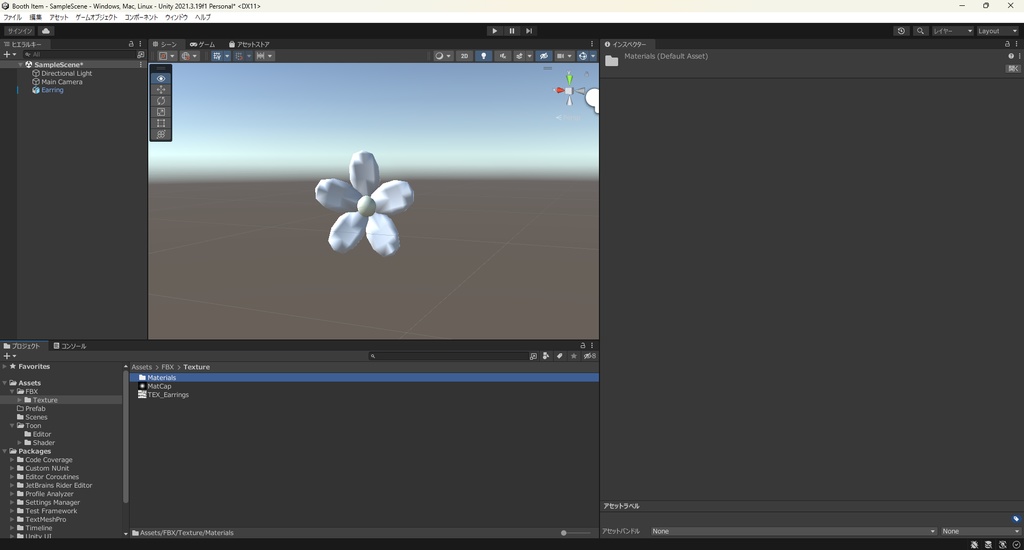Select the Earring object in hierarchy
The width and height of the screenshot is (1024, 550).
click(52, 90)
